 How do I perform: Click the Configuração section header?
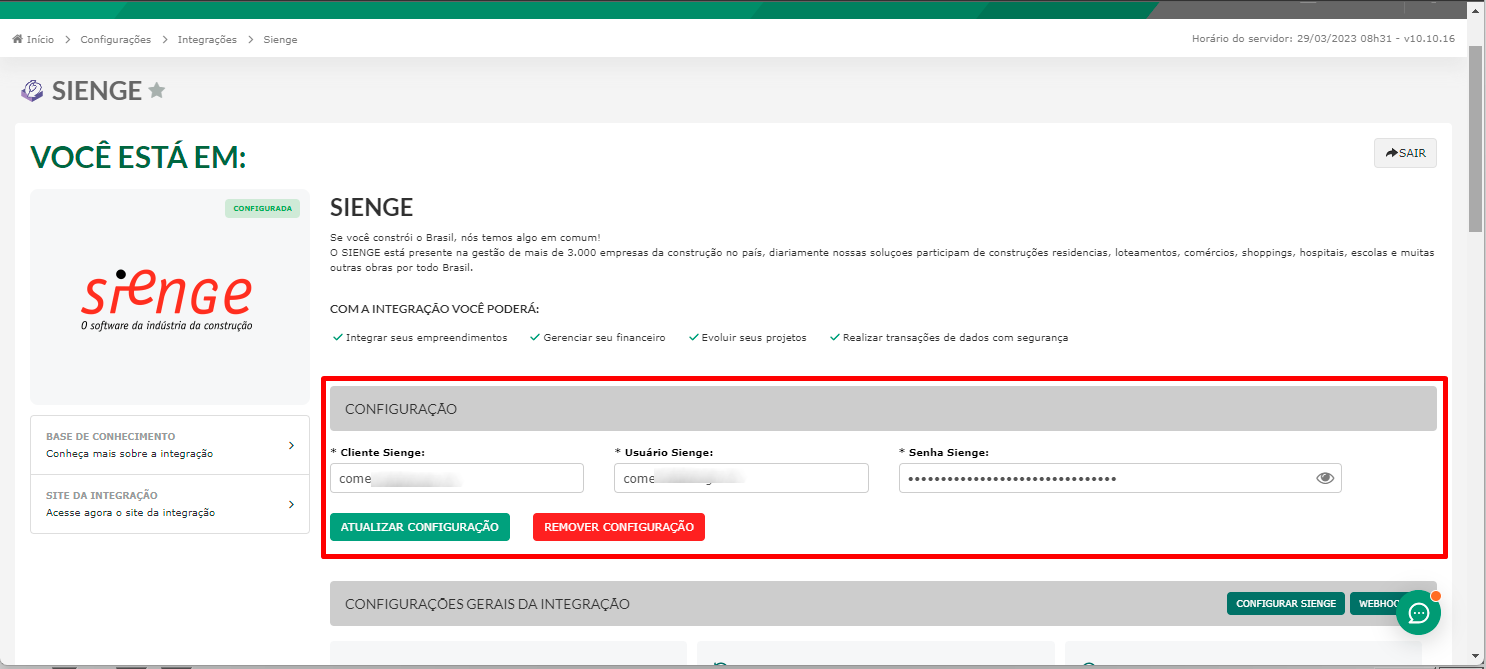pos(883,409)
